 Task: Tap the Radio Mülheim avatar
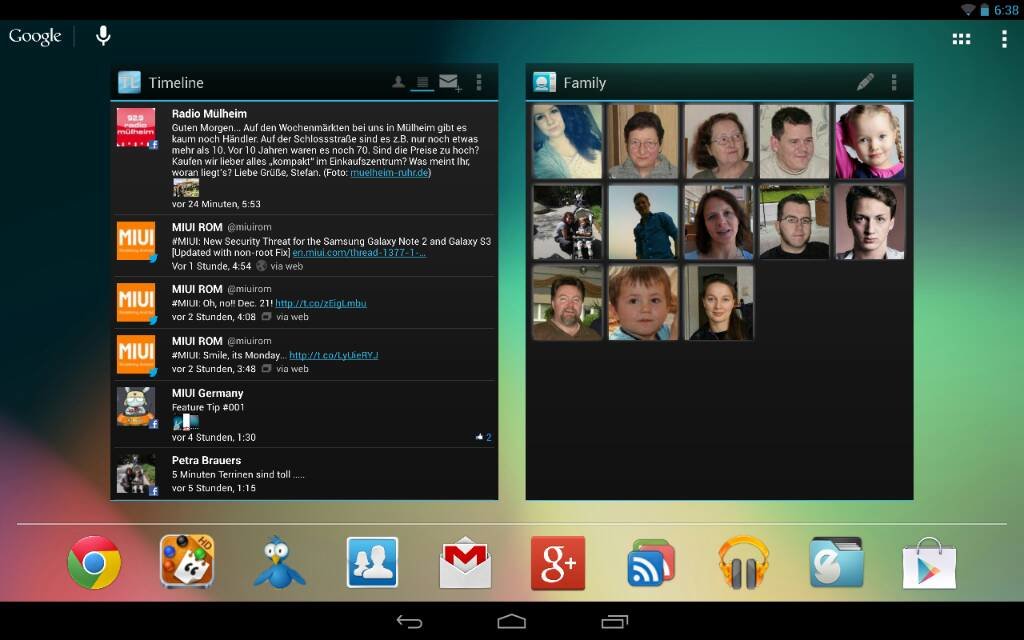(x=136, y=128)
